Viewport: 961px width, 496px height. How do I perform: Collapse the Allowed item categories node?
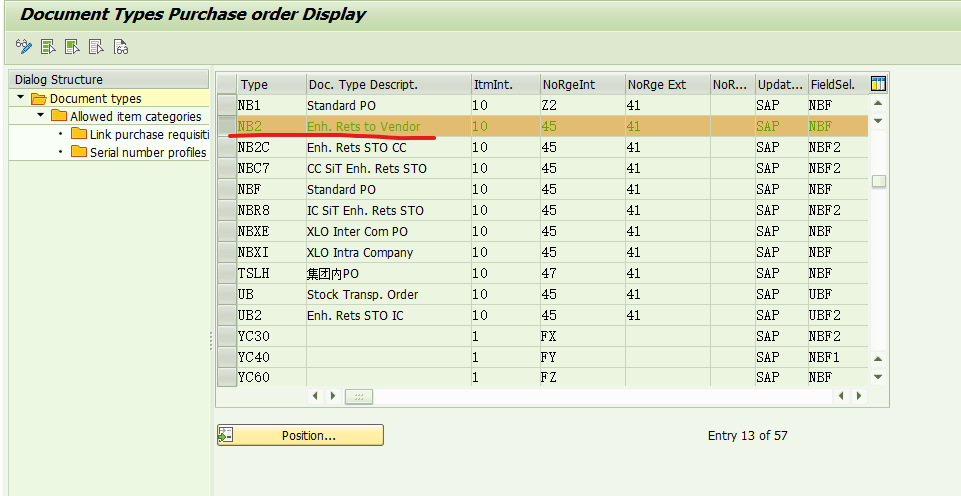tap(40, 115)
